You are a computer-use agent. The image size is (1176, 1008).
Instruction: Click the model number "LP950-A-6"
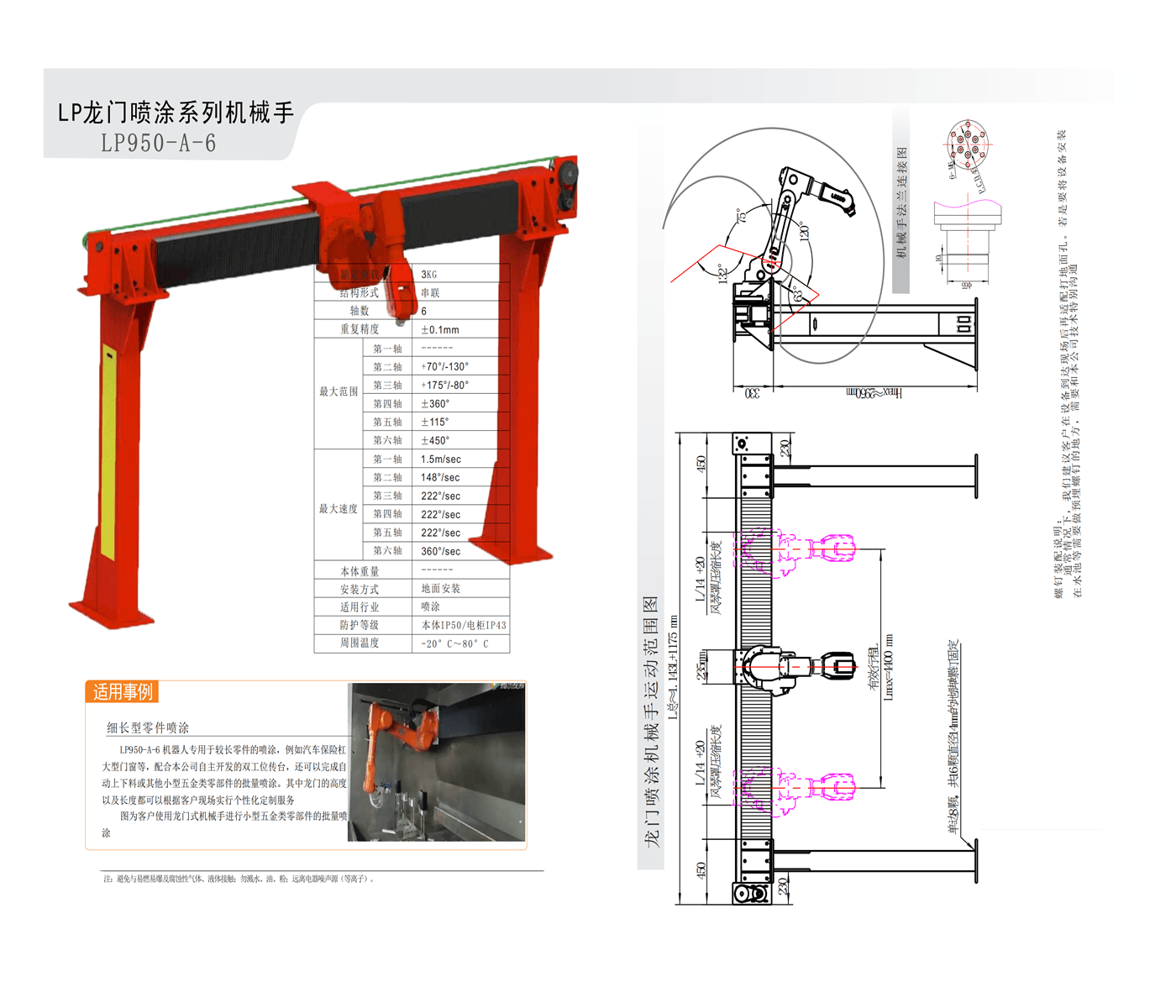click(x=159, y=144)
